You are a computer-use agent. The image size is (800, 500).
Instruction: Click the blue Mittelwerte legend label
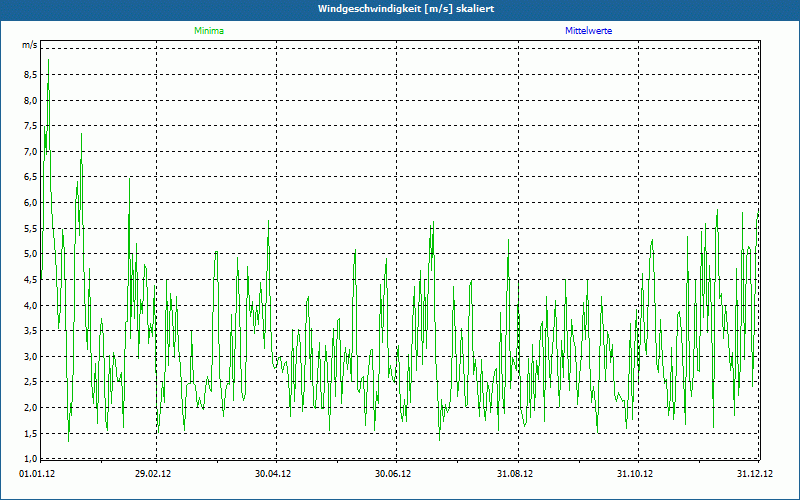click(x=588, y=31)
